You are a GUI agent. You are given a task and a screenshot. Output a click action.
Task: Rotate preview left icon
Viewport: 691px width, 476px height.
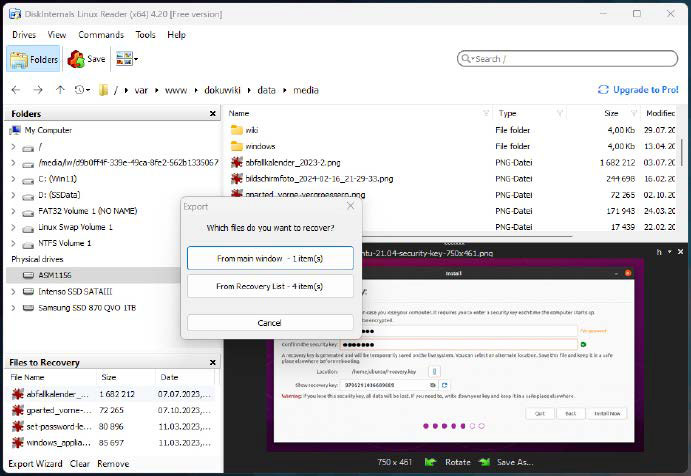[x=430, y=462]
